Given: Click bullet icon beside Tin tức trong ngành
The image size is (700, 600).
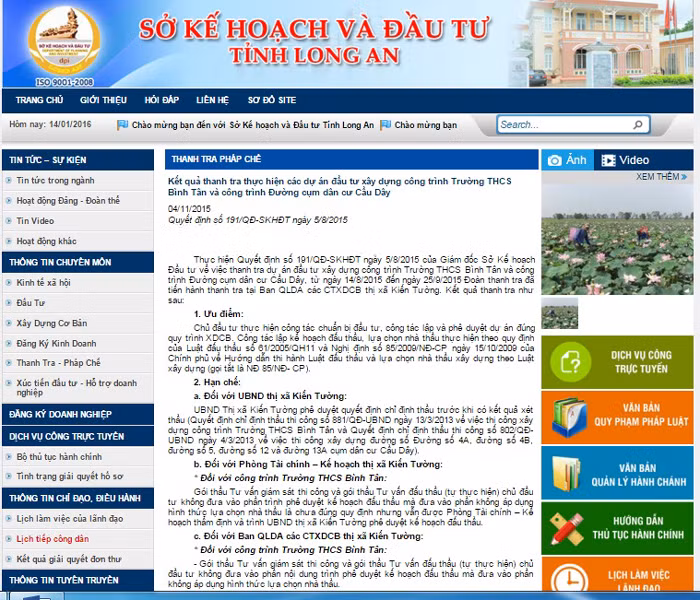Looking at the screenshot, I should coord(8,180).
